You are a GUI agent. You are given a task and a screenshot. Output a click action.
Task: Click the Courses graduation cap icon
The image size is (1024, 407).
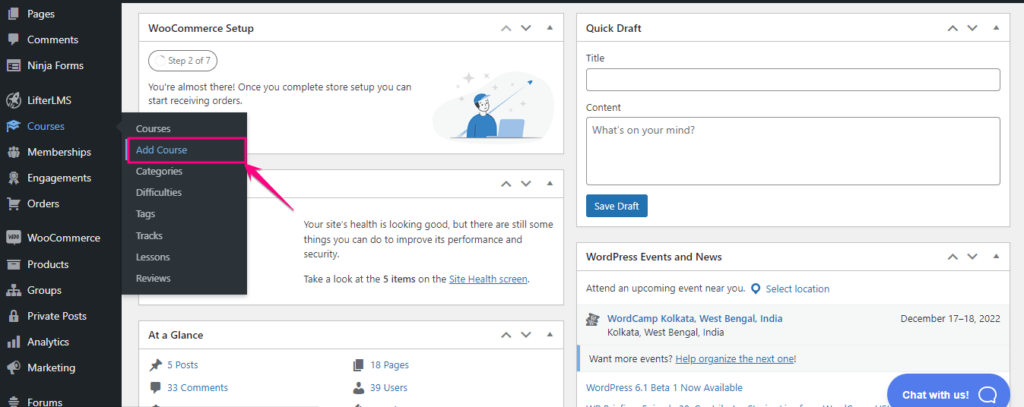(x=13, y=126)
